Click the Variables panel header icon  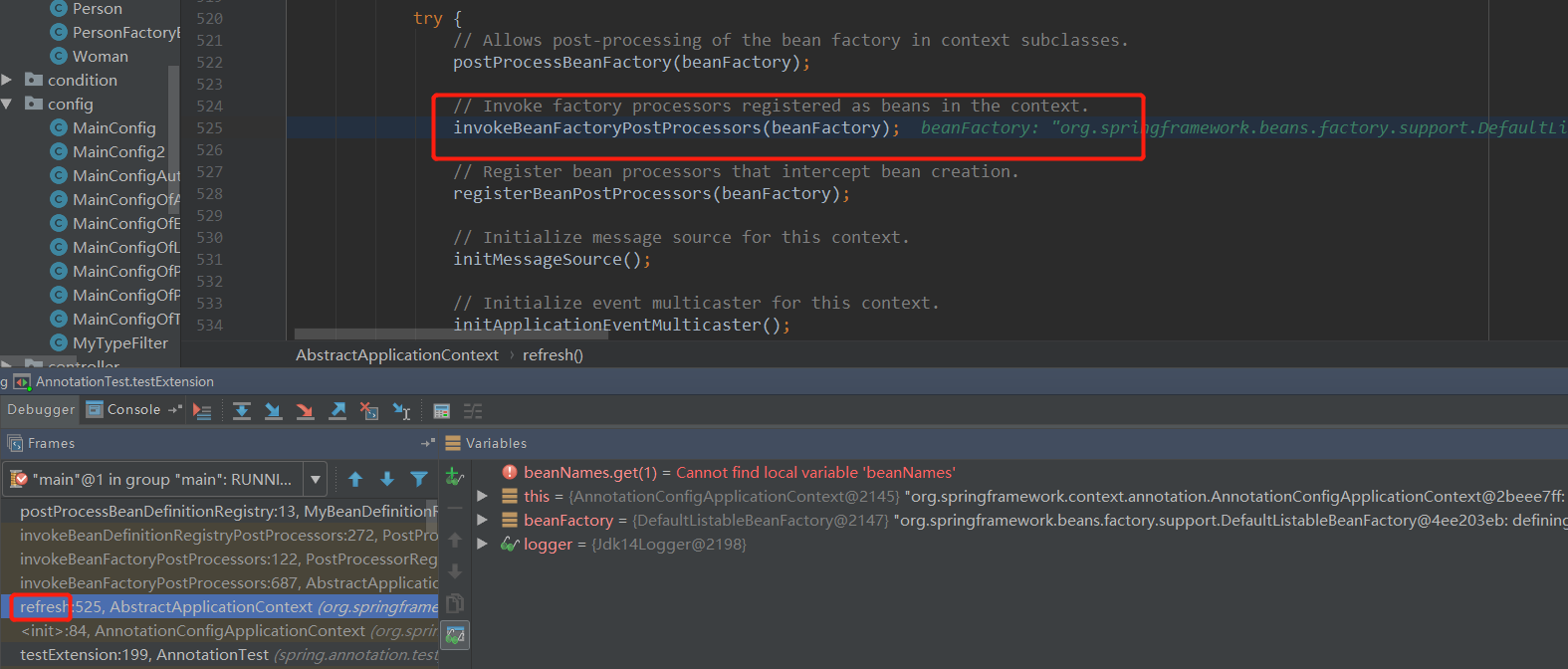tap(453, 443)
